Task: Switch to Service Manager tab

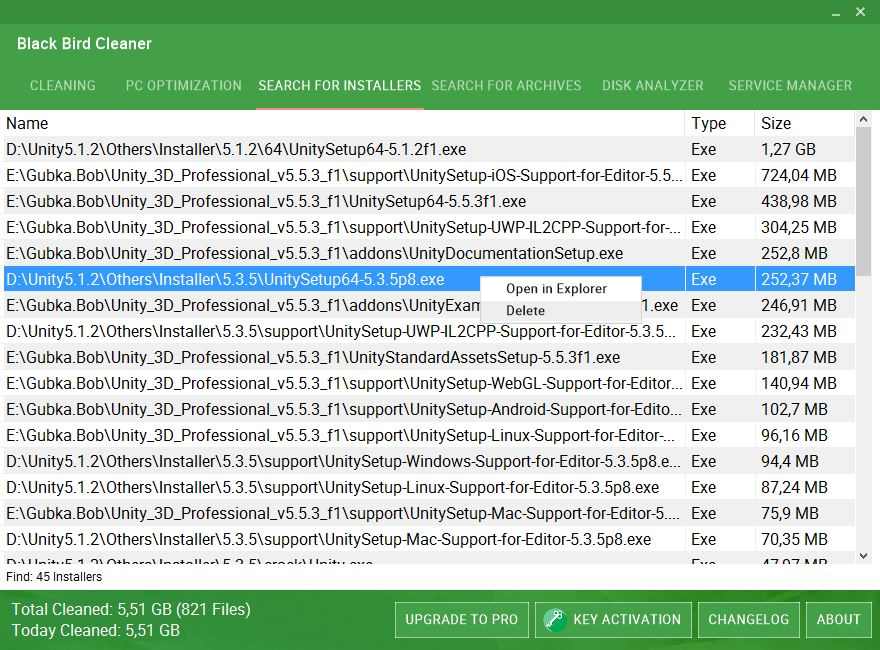Action: (x=790, y=86)
